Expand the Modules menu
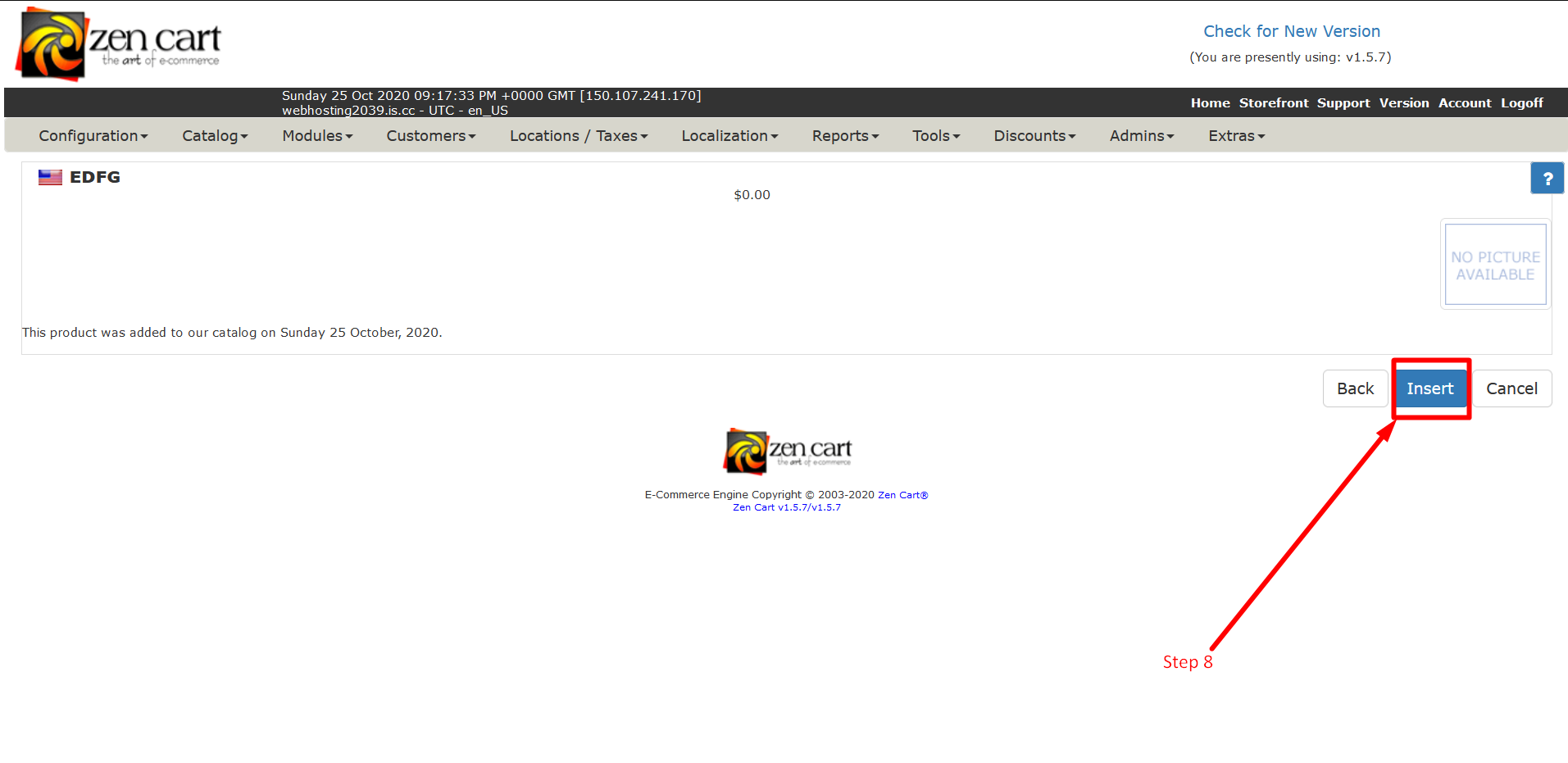 coord(317,136)
